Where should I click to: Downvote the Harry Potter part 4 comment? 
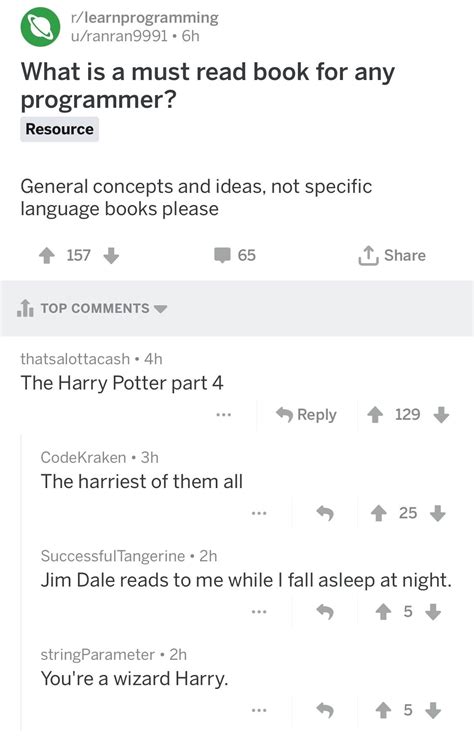pos(441,415)
